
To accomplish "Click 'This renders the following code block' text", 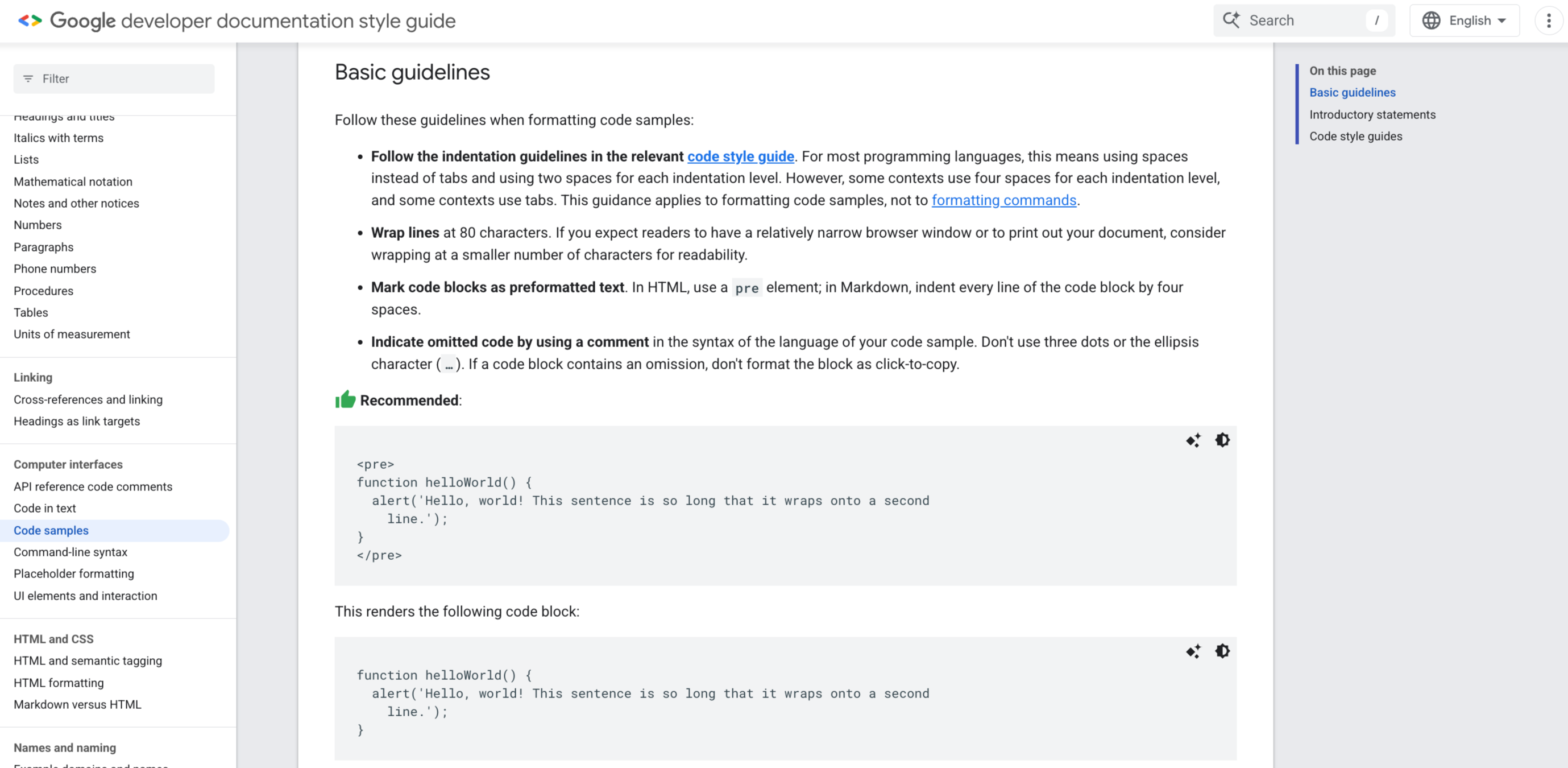I will [457, 612].
